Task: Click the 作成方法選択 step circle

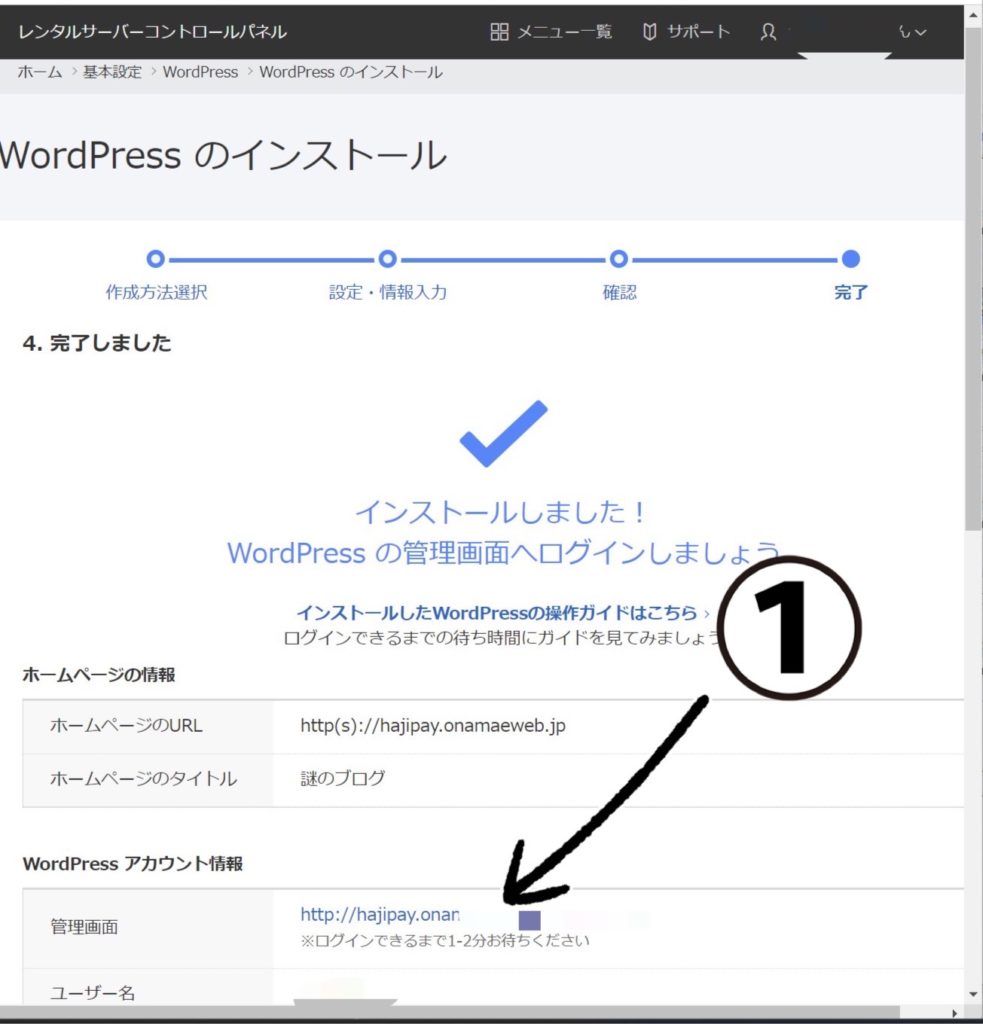Action: (x=155, y=259)
